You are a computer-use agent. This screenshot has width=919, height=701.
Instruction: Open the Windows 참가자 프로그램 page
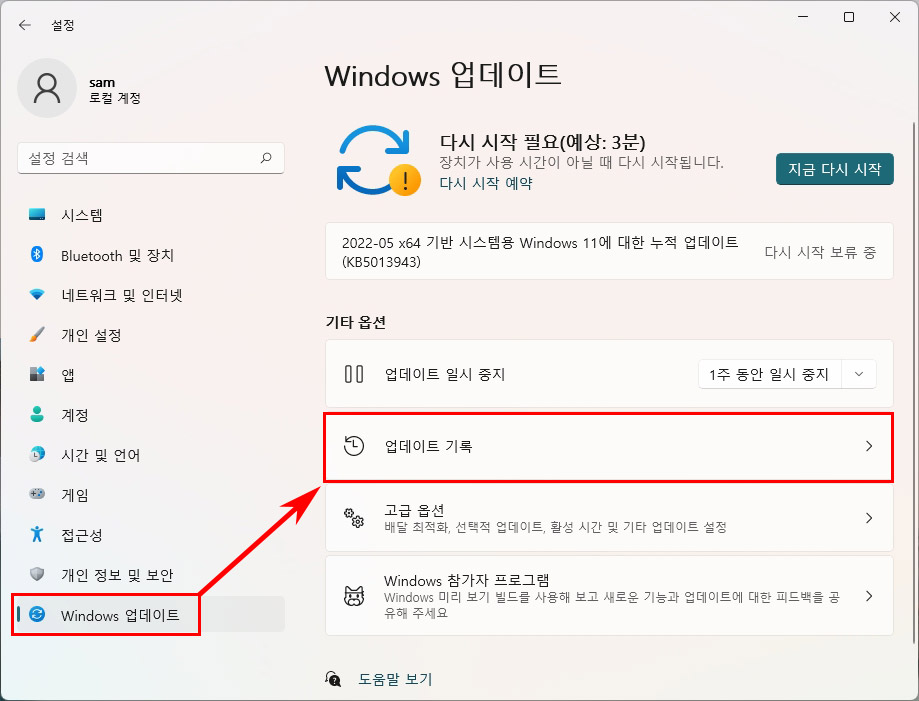[608, 595]
